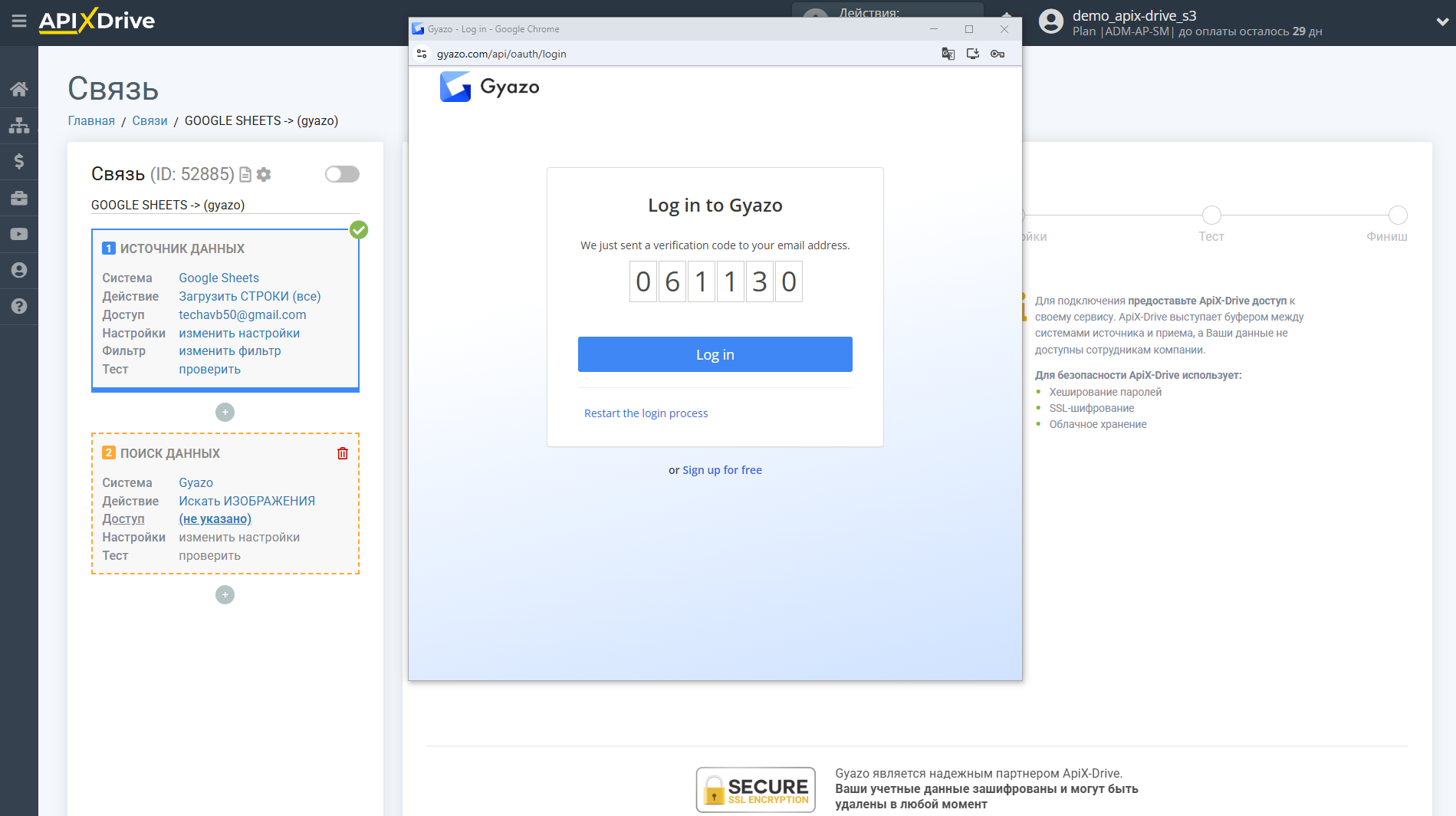Screen dimensions: 1456x816
Task: Open the YouTube icon in sidebar
Action: point(19,233)
